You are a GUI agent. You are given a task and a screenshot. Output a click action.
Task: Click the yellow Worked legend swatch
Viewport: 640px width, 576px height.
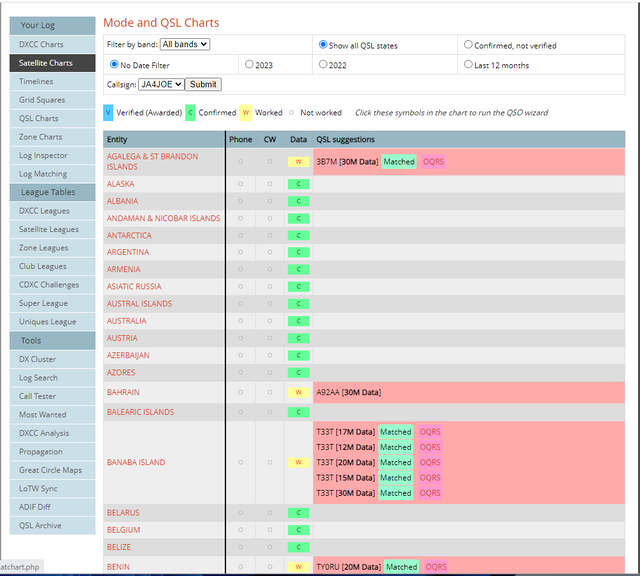click(x=246, y=113)
